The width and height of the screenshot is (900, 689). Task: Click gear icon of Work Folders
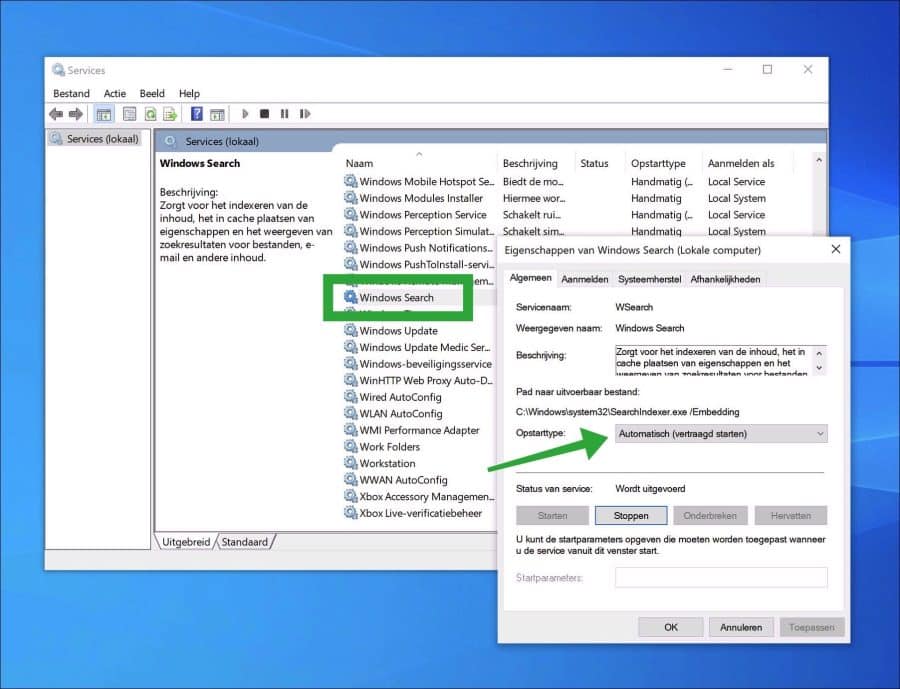(x=351, y=447)
